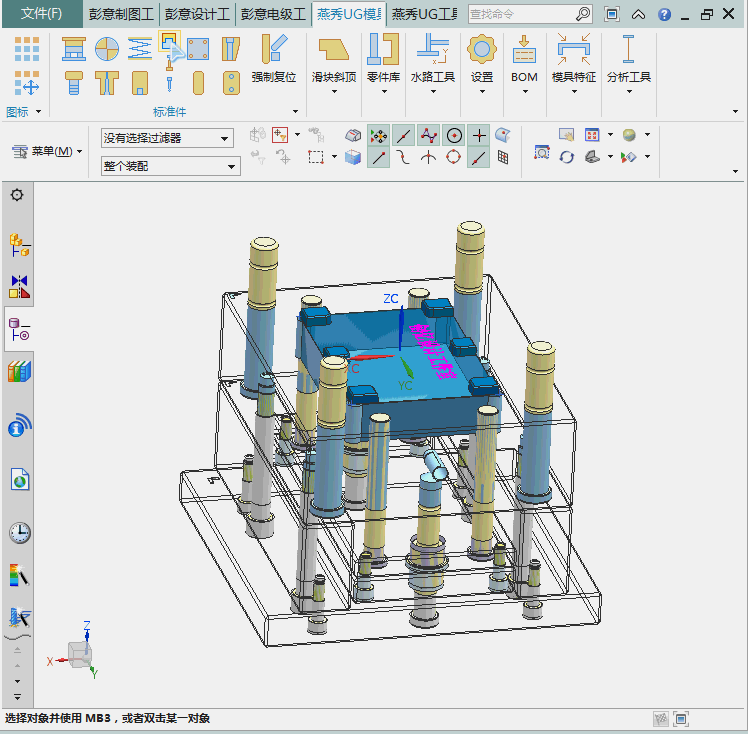Click the status bar full screen icon
This screenshot has width=748, height=734.
tap(681, 719)
